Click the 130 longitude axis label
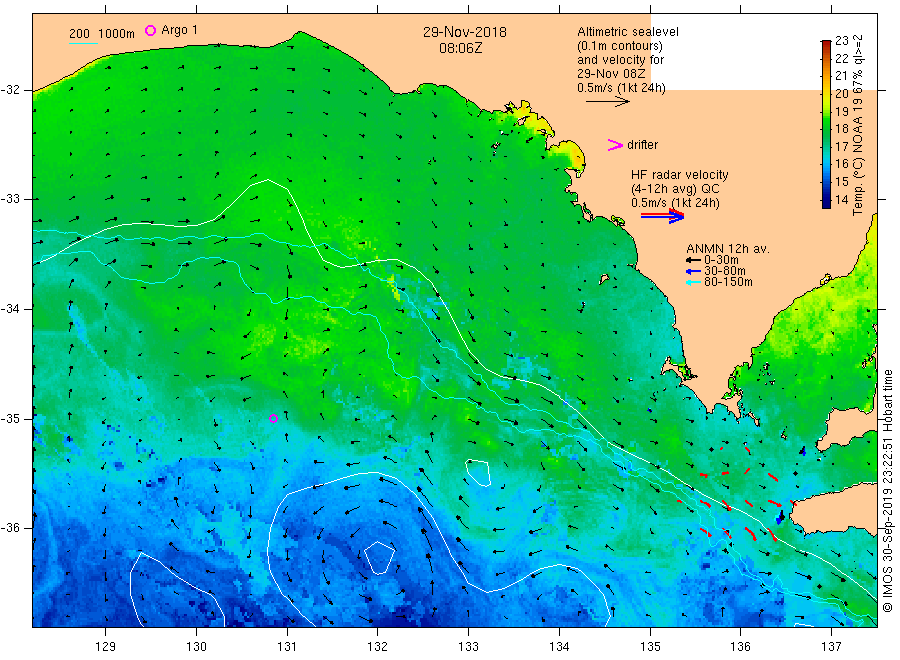 click(196, 647)
